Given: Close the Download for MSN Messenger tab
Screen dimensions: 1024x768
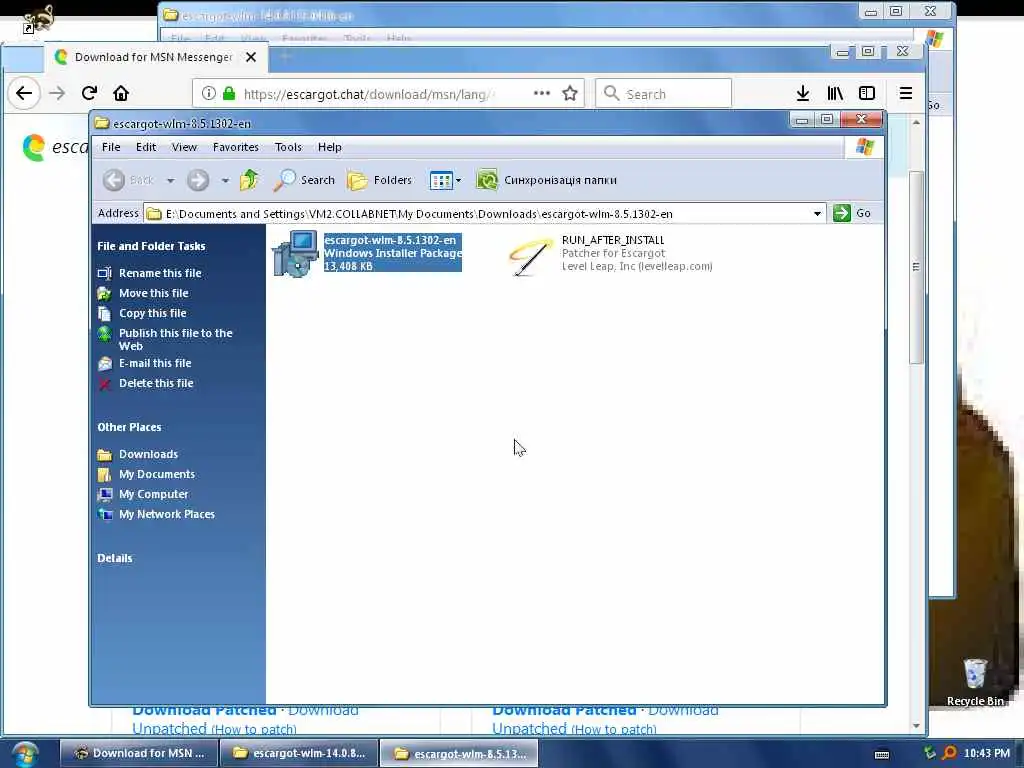Looking at the screenshot, I should [251, 57].
